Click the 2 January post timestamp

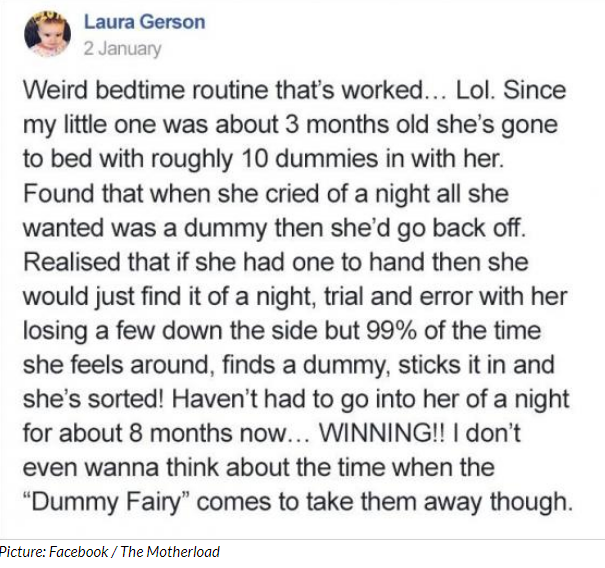tap(122, 49)
